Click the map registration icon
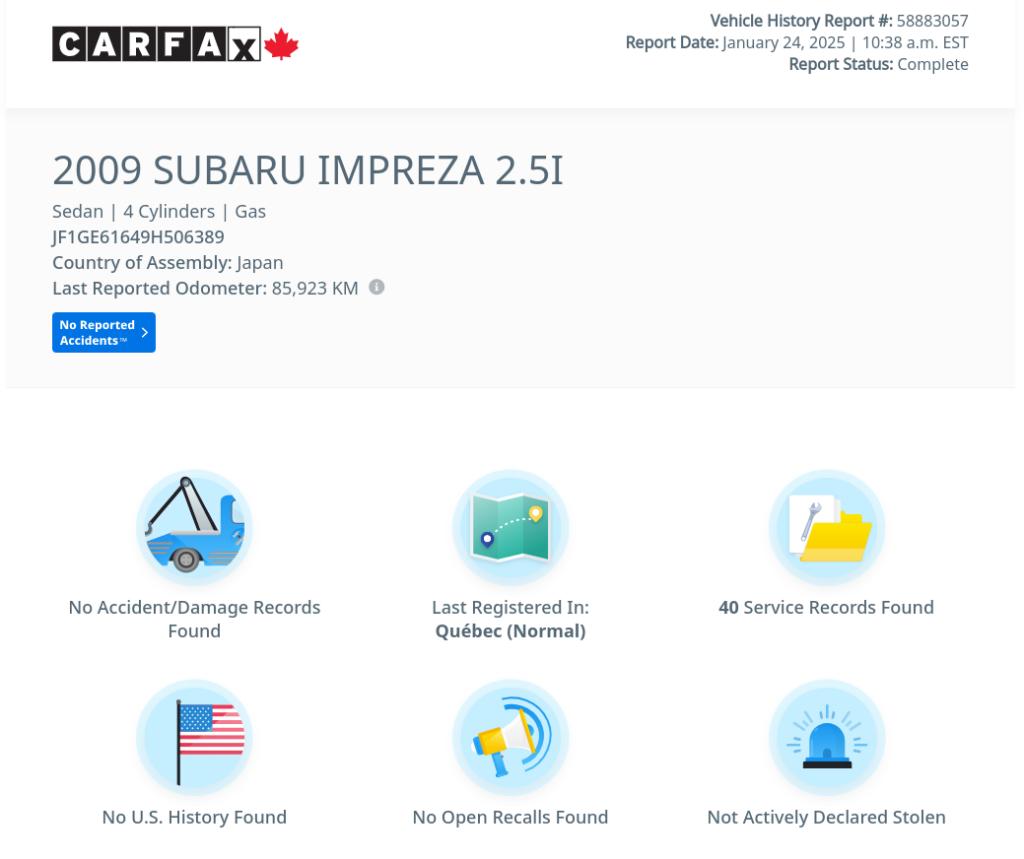Viewport: 1024px width, 859px height. pyautogui.click(x=511, y=527)
